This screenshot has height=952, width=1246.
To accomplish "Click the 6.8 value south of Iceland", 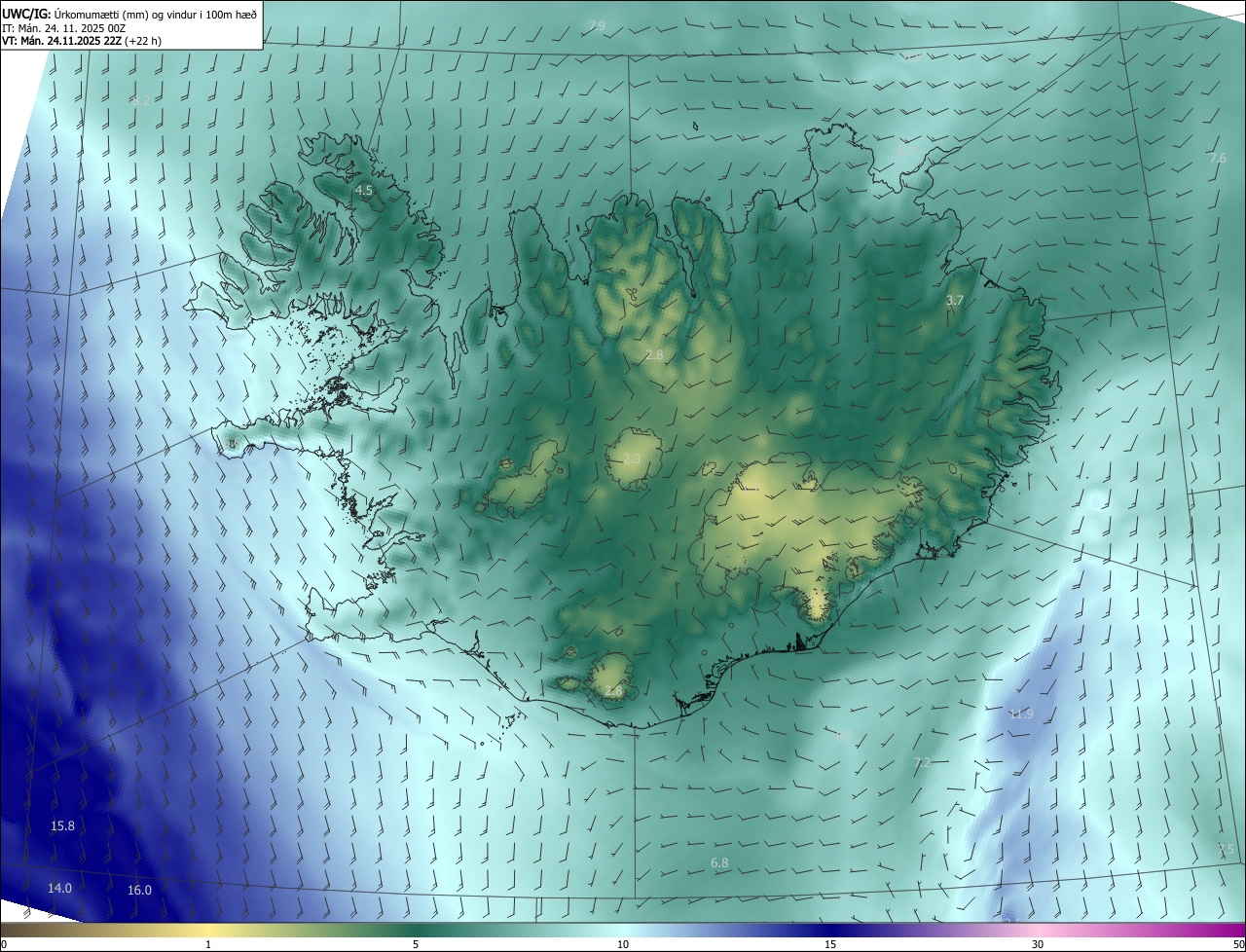I will [719, 862].
